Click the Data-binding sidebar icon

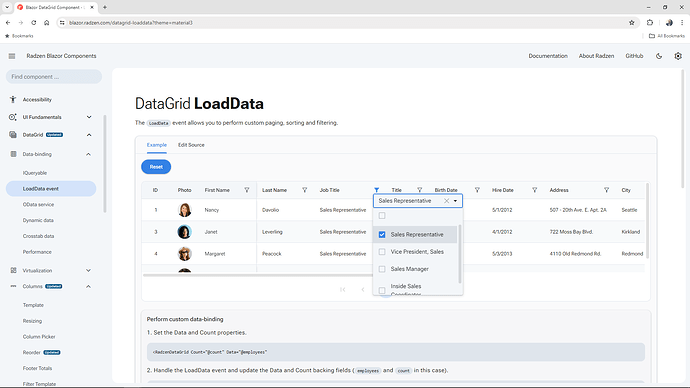click(13, 154)
